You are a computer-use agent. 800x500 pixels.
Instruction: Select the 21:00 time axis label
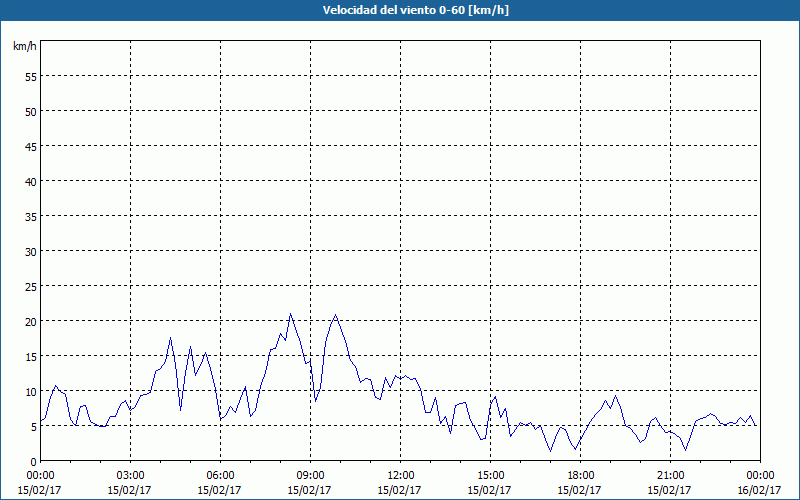pos(670,476)
